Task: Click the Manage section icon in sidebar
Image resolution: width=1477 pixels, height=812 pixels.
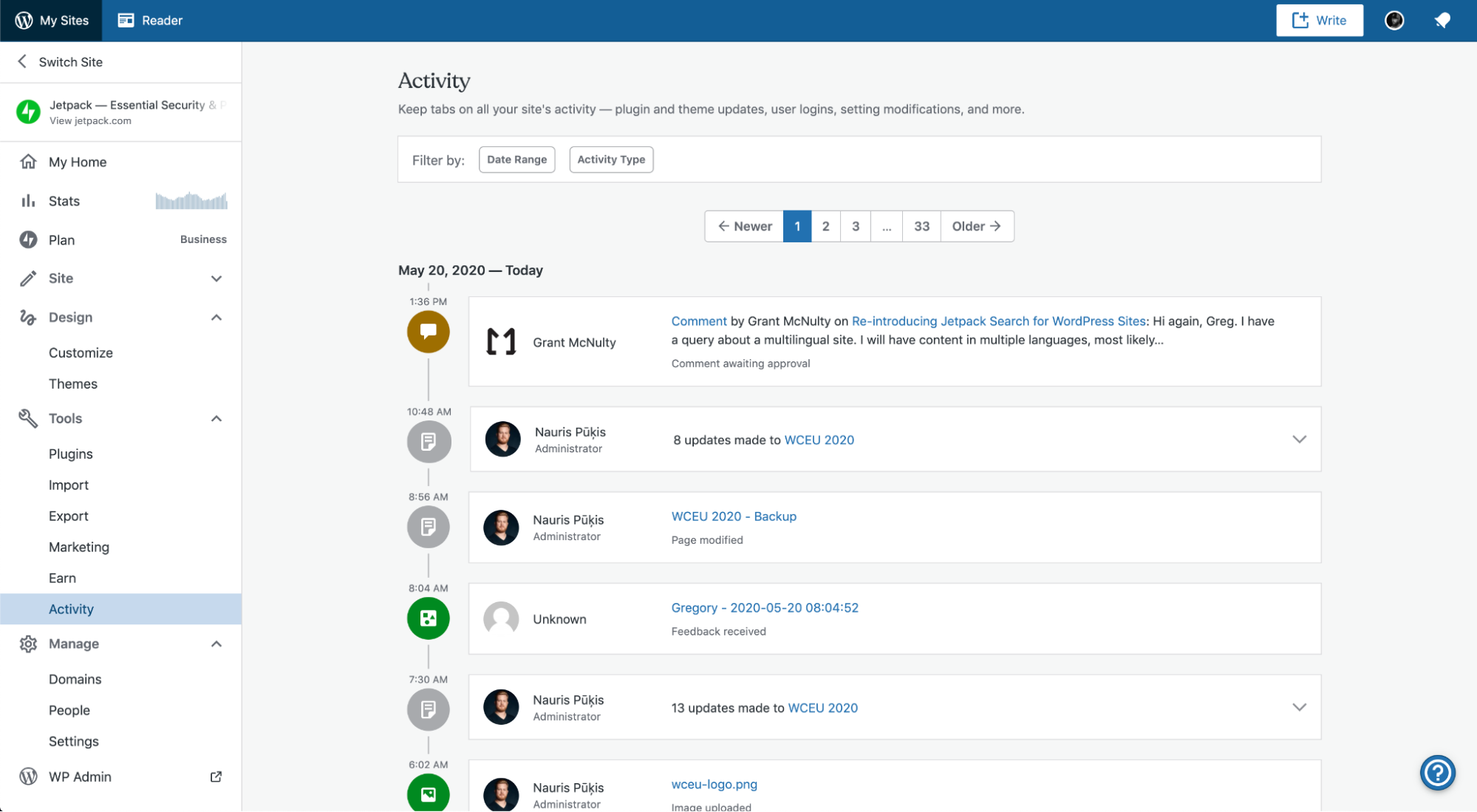Action: click(x=28, y=642)
